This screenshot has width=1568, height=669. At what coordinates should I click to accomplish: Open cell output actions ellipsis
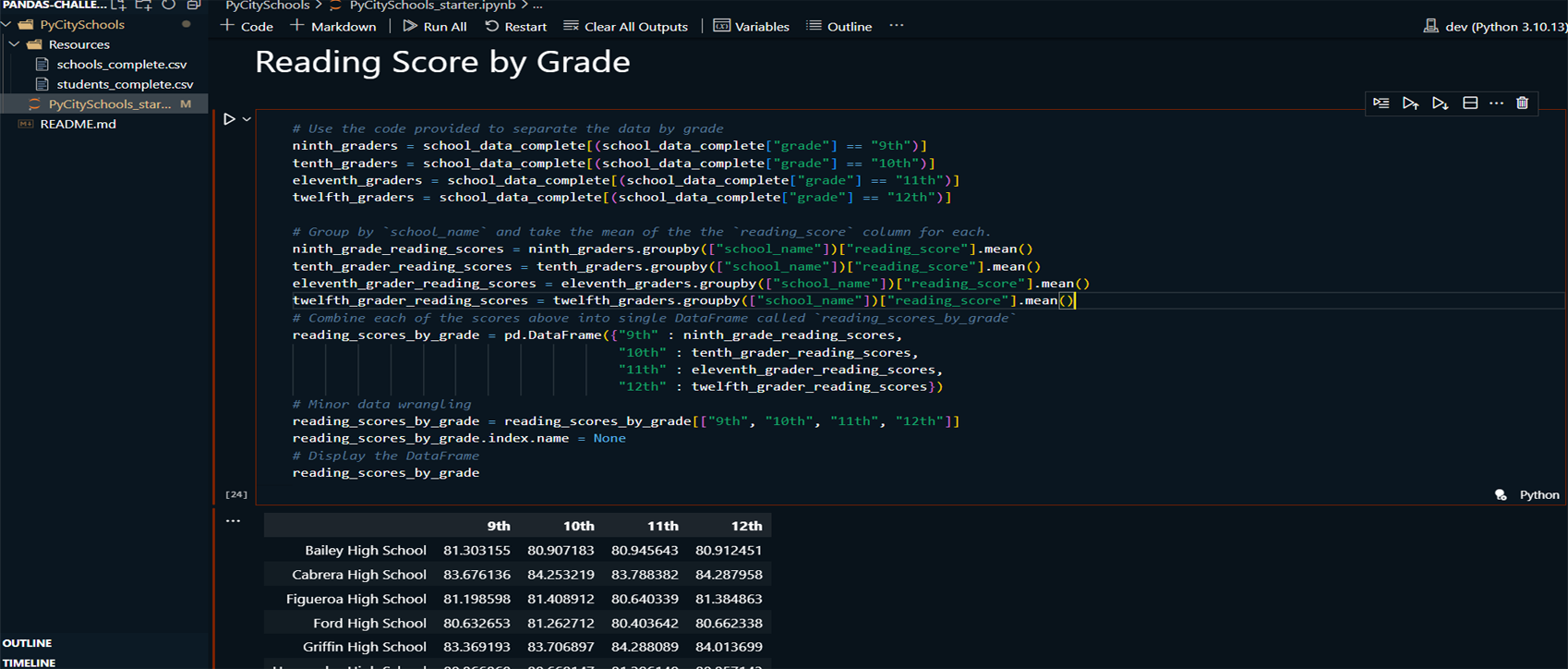point(233,521)
